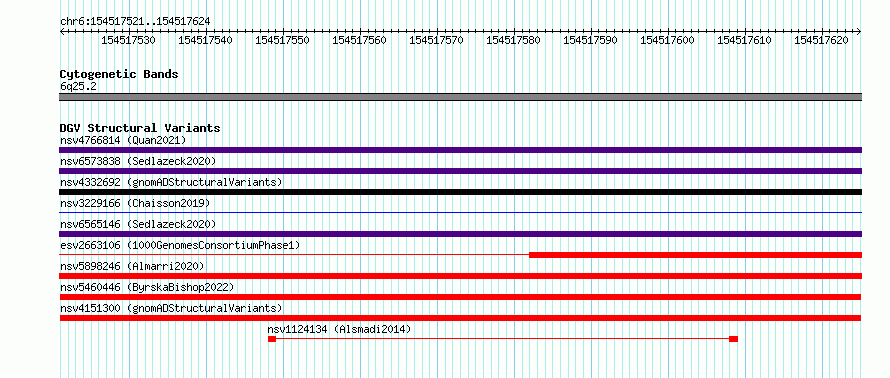
Task: Click the black bar for nsv4332692
Action: [x=460, y=192]
